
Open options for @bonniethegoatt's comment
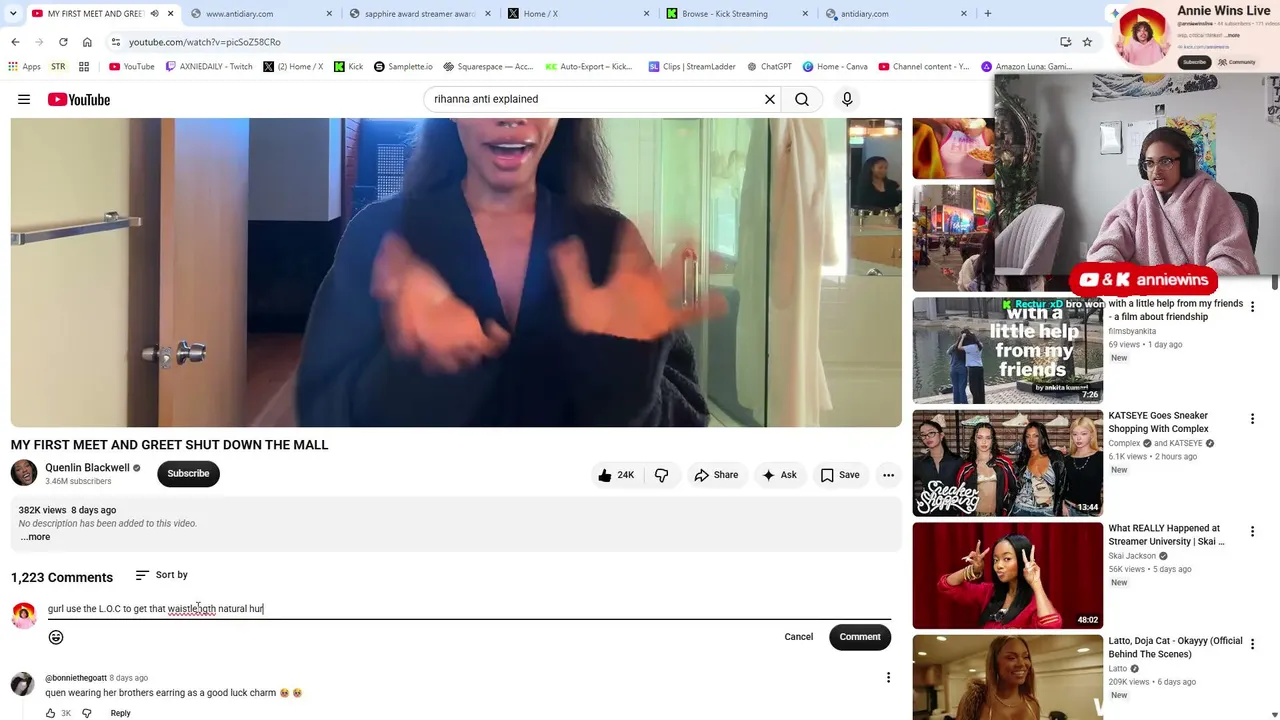click(888, 678)
